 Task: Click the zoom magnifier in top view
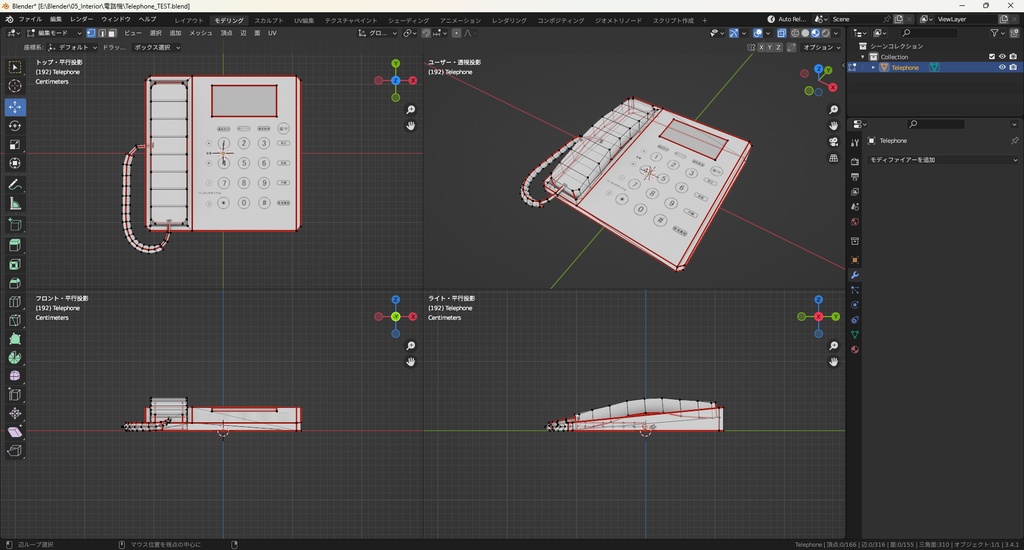coord(411,110)
